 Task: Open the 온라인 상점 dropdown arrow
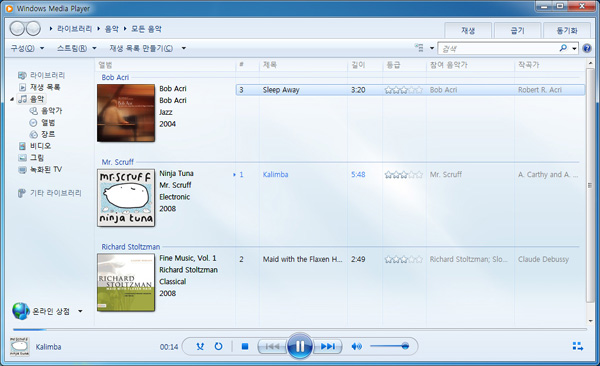click(80, 311)
